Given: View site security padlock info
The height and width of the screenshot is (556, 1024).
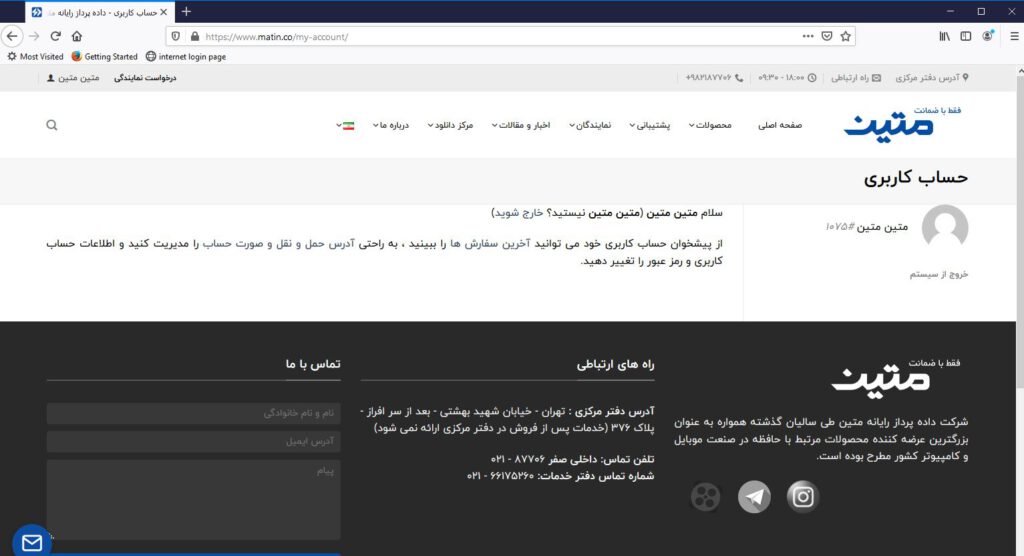Looking at the screenshot, I should 195,37.
